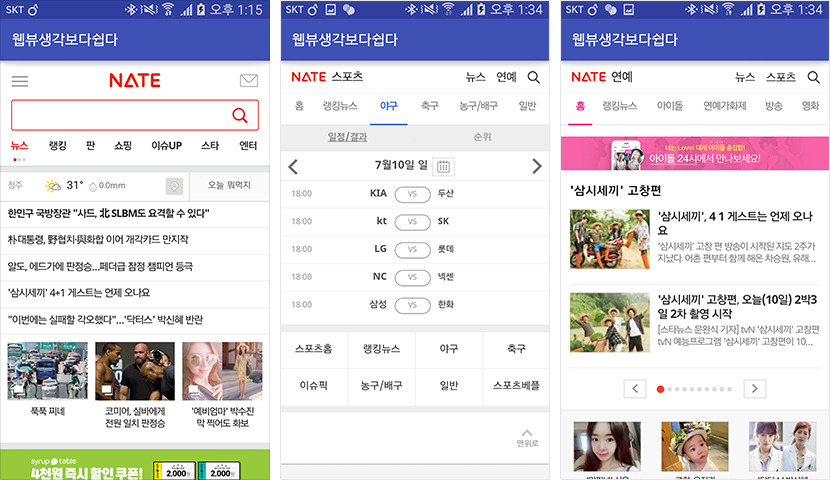Open the headline about 한민구 국방장관
Image resolution: width=830 pixels, height=480 pixels.
(109, 213)
